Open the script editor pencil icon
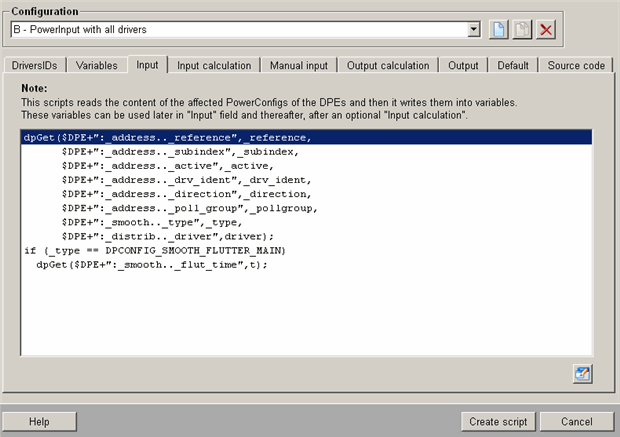The image size is (620, 437). click(583, 374)
